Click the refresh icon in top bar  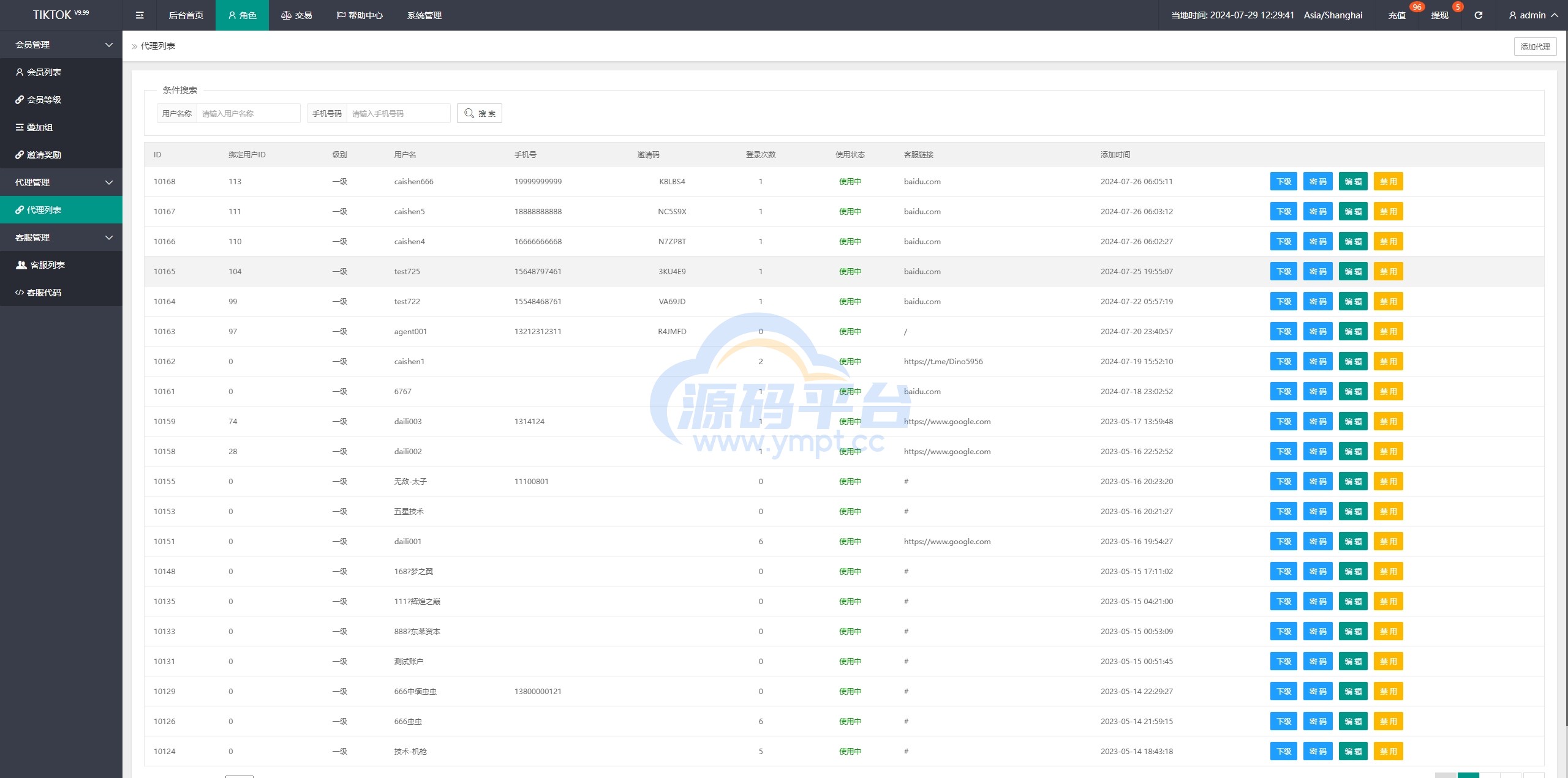pos(1479,15)
